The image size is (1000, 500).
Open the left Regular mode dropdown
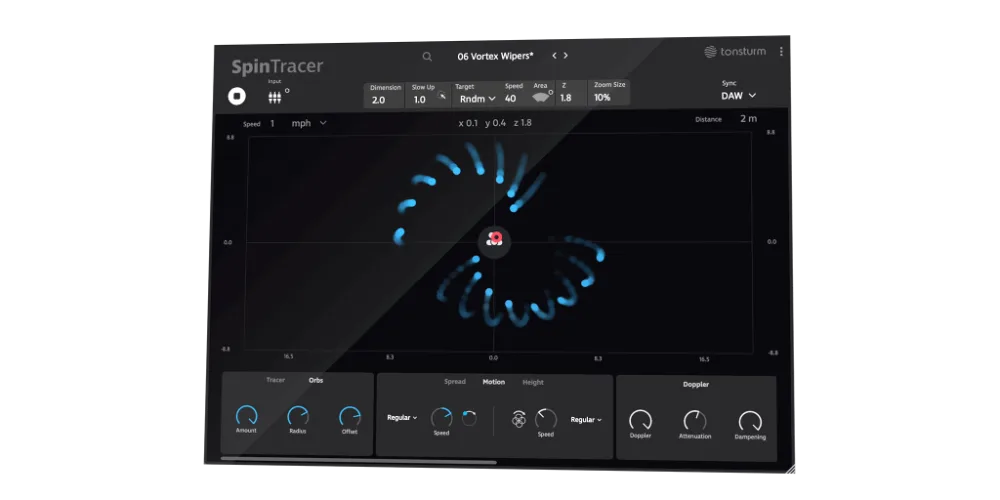[402, 418]
